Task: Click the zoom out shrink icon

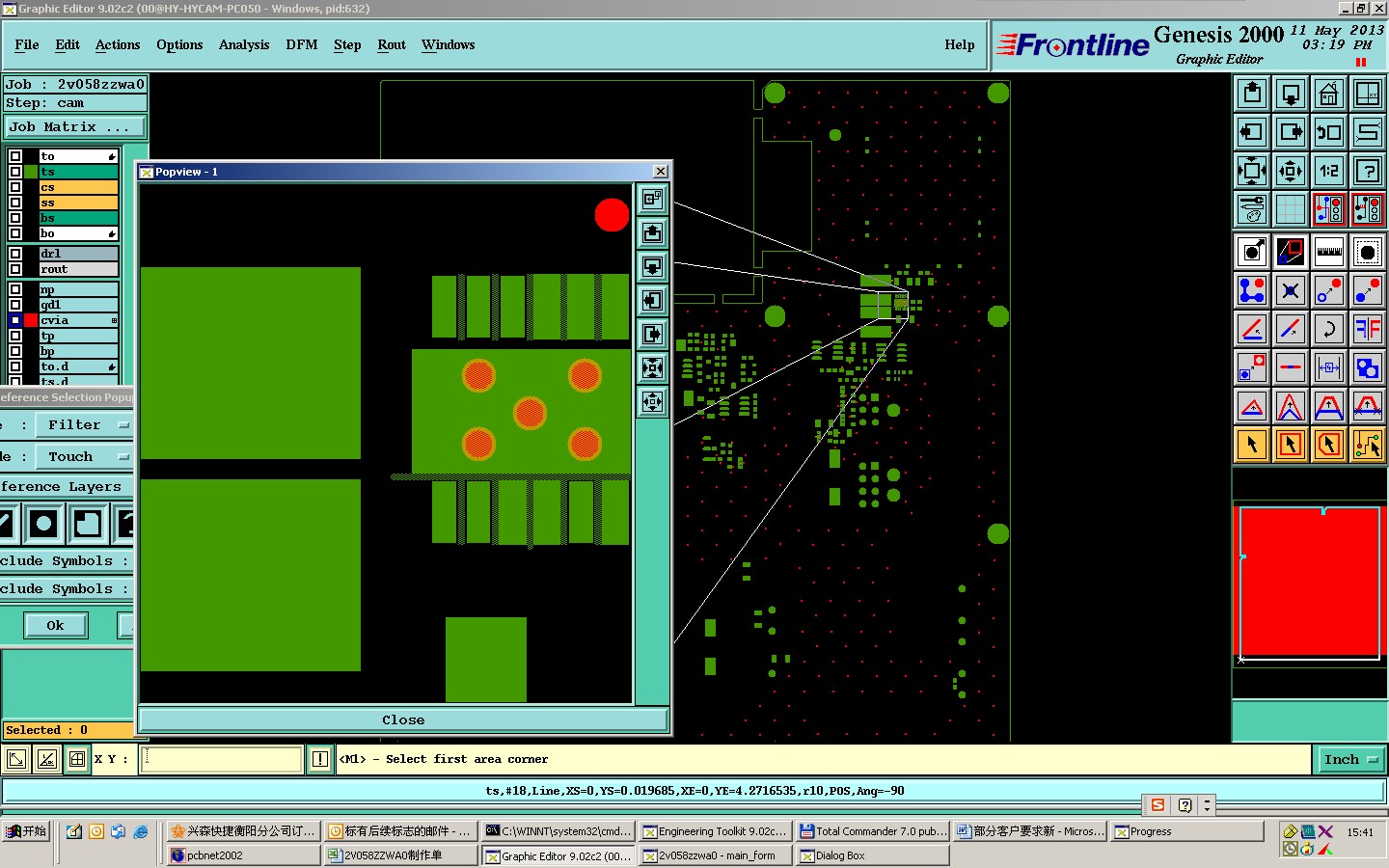Action: click(1291, 171)
